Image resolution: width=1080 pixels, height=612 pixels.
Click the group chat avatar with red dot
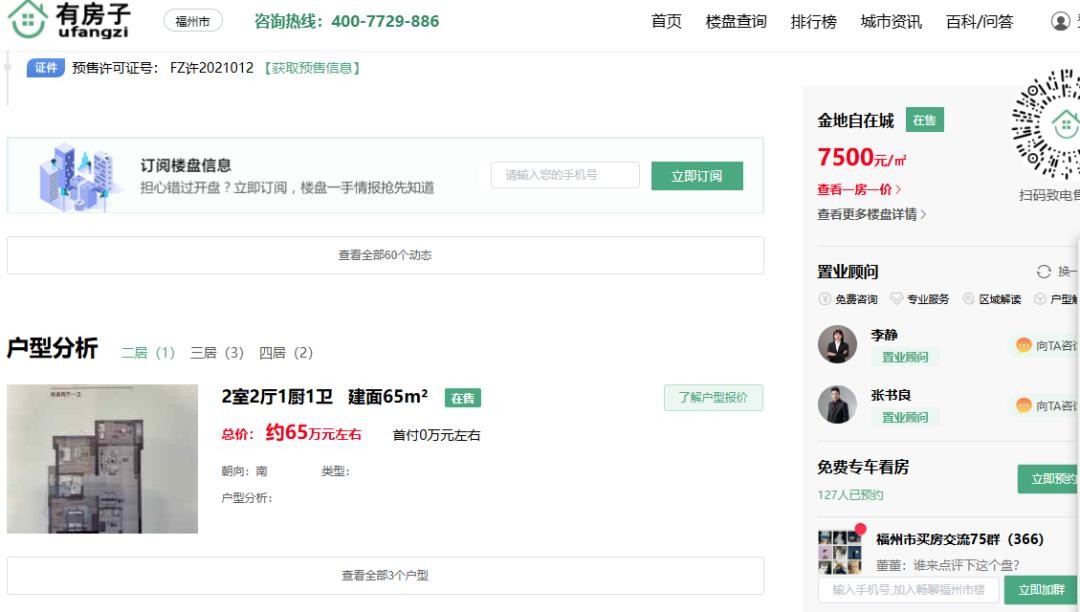(839, 551)
